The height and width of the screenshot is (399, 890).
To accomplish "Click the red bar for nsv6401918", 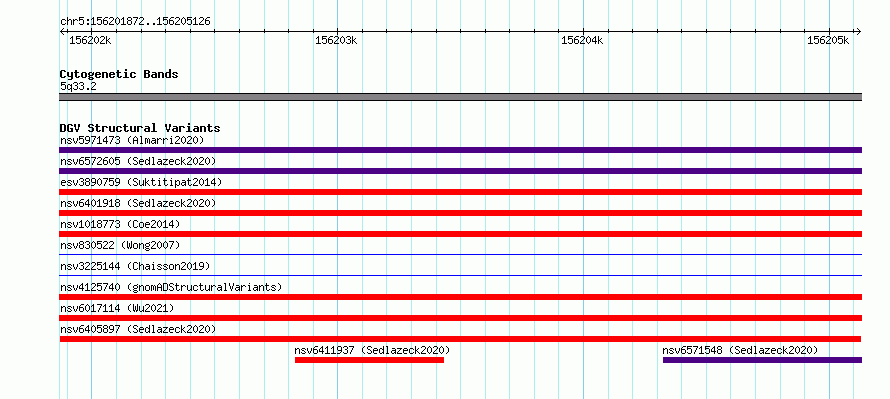I will 460,213.
